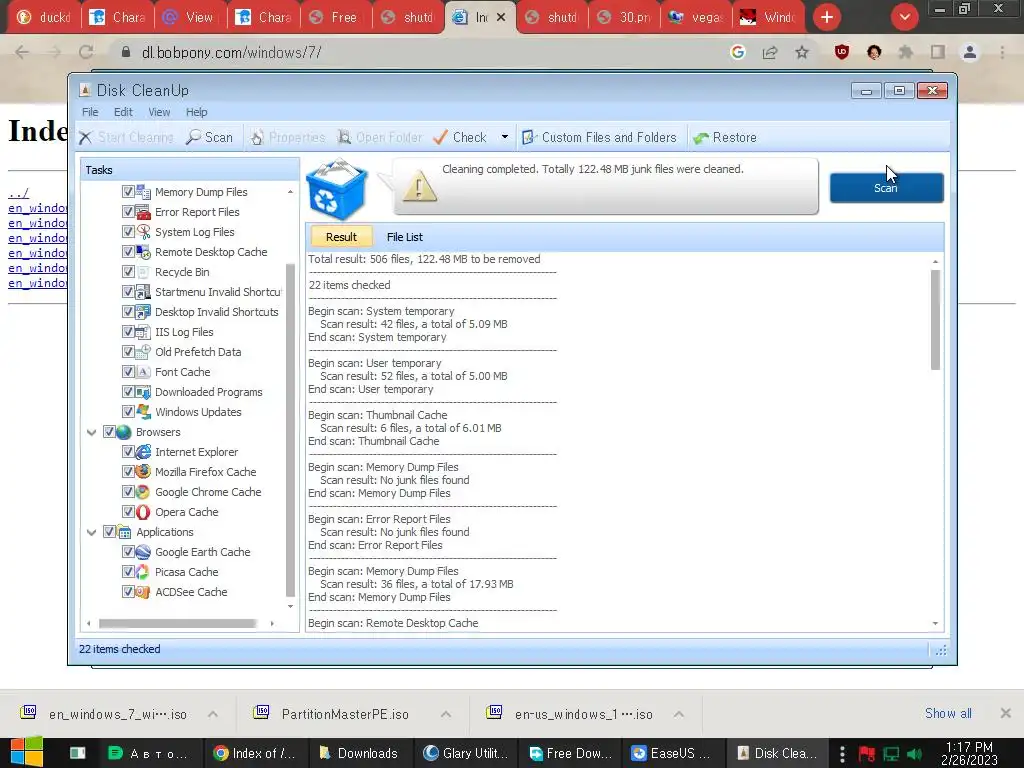Screen dimensions: 1024x768
Task: Open EaseUS from the taskbar
Action: tap(671, 753)
